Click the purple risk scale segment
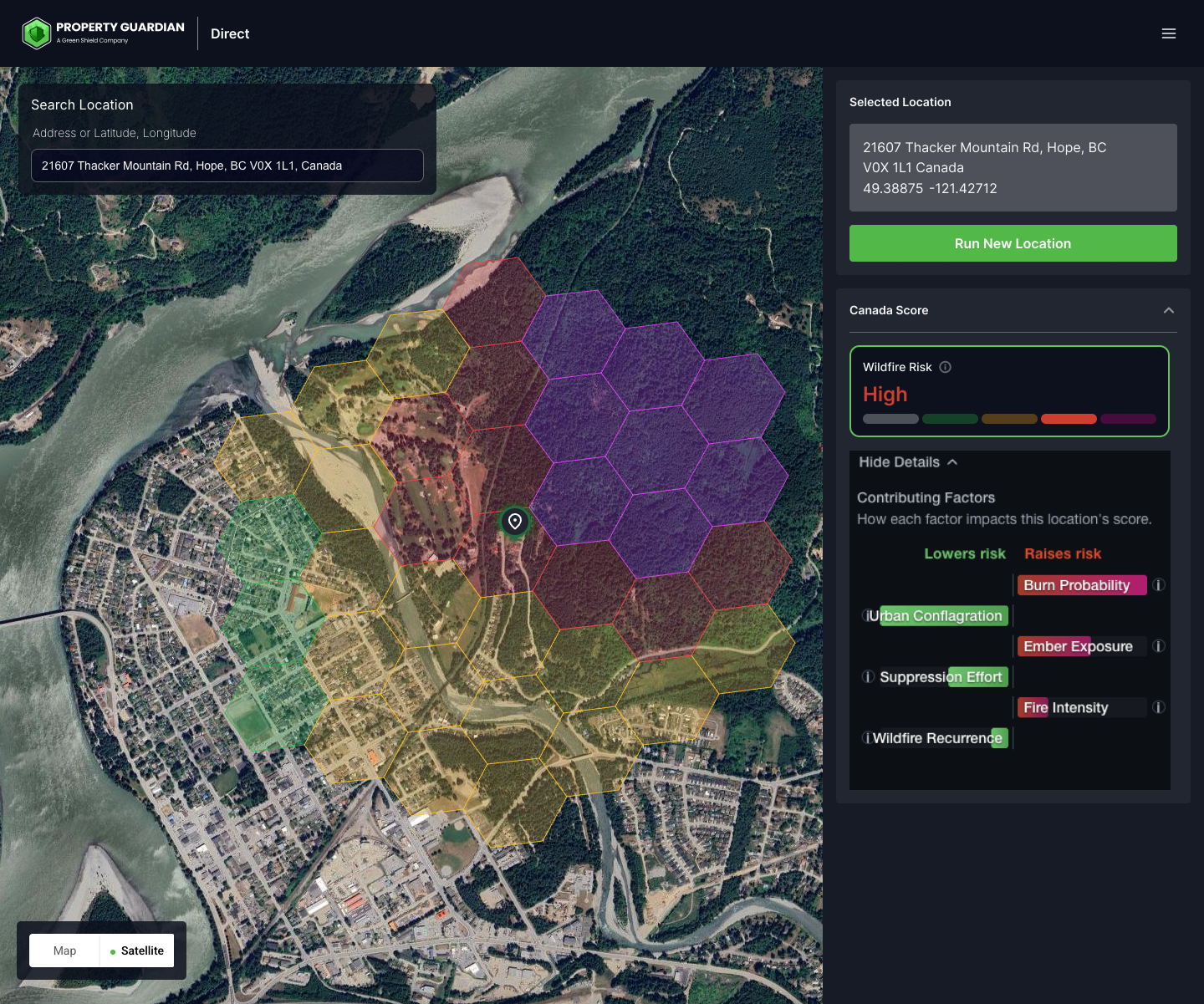This screenshot has height=1004, width=1204. pos(1128,419)
